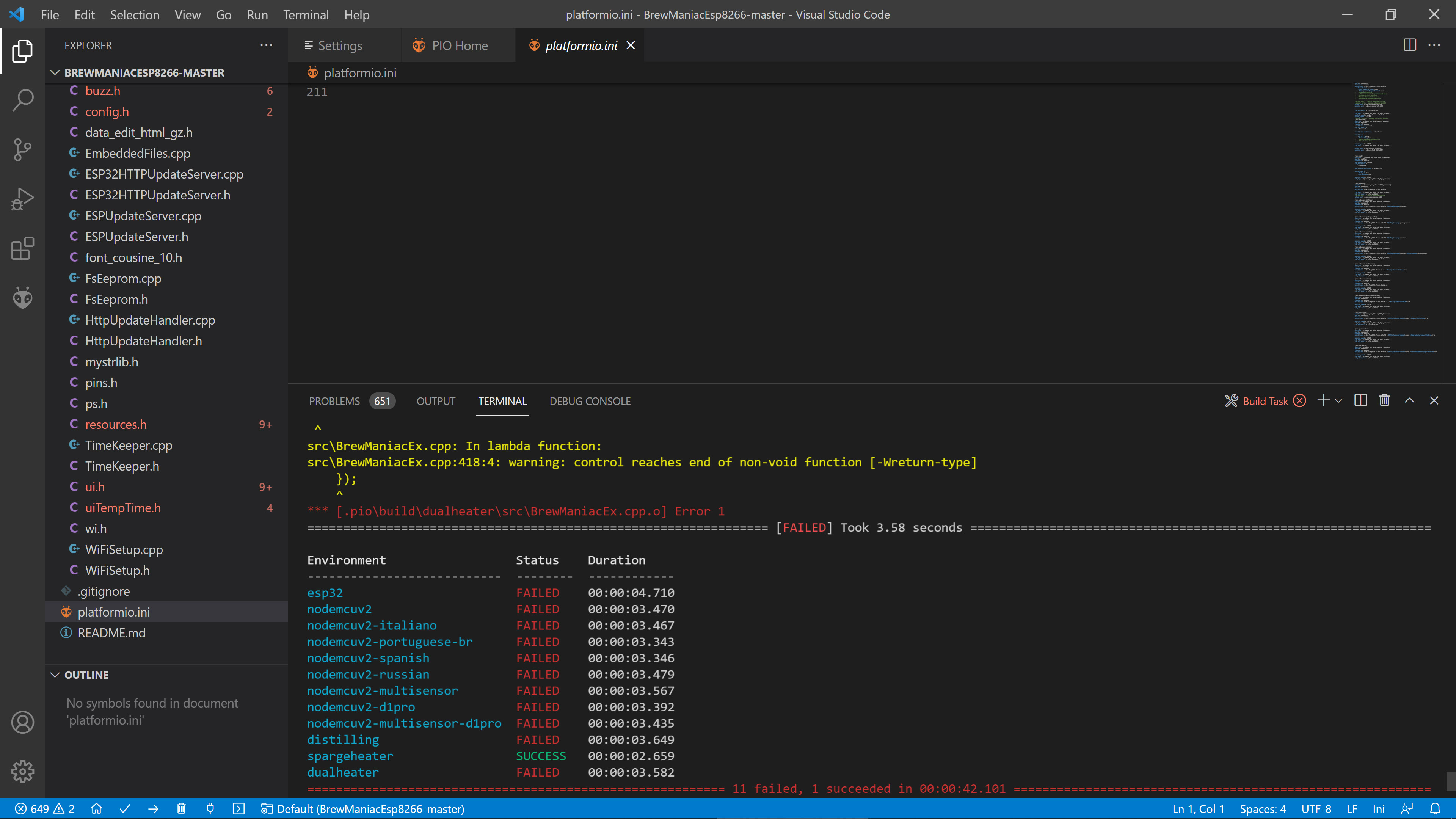
Task: Click the PlatformIO Clean trash icon
Action: coord(182,809)
